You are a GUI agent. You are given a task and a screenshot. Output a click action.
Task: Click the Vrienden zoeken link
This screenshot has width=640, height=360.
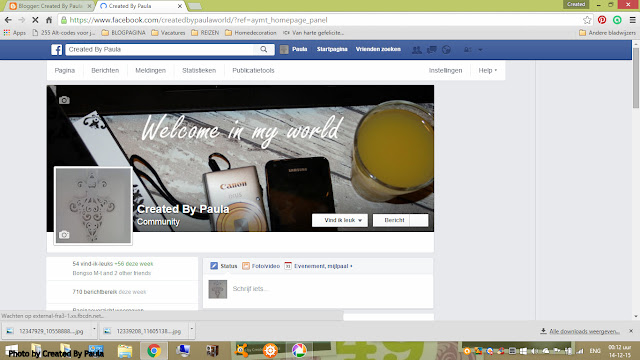pos(378,49)
